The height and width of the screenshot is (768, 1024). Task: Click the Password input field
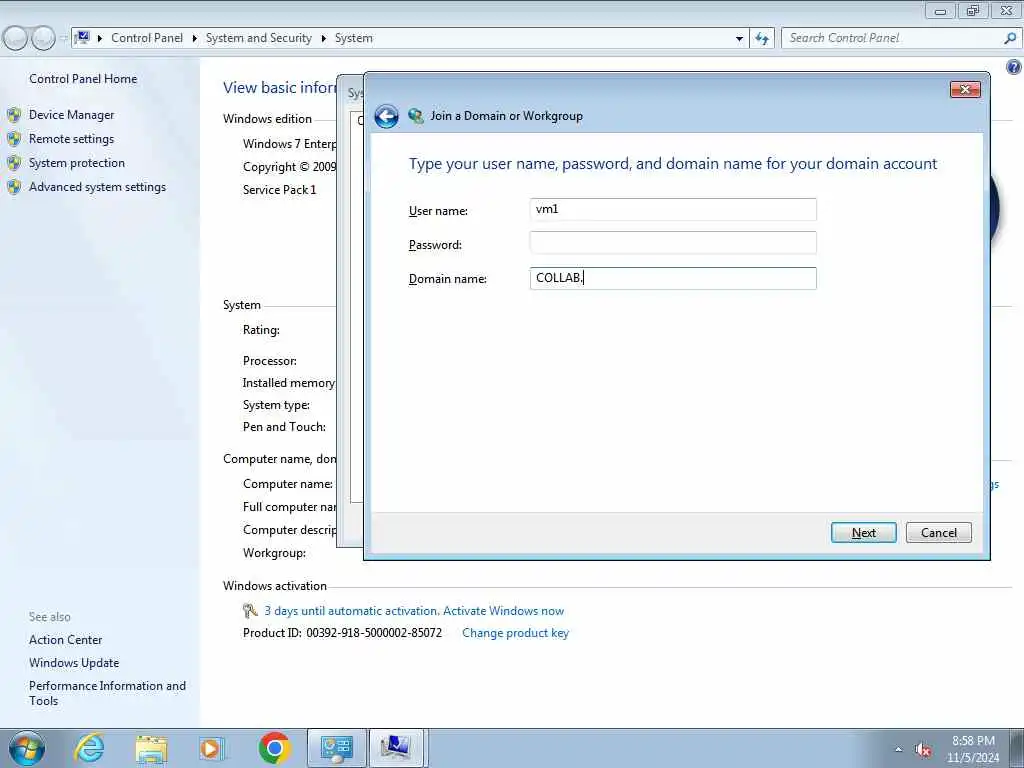[673, 243]
